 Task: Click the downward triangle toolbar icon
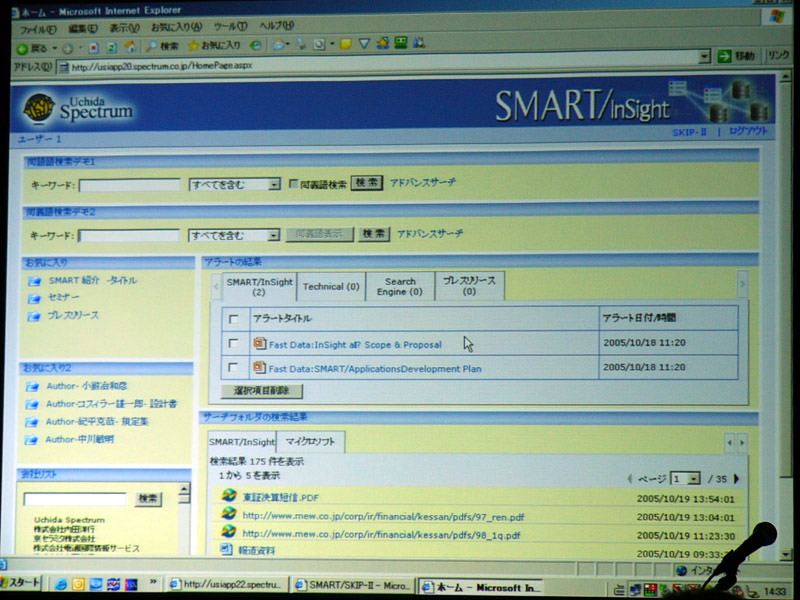coord(364,44)
